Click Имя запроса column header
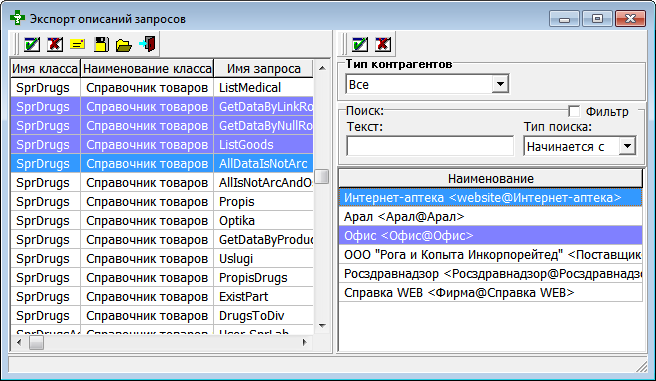Screen dimensions: 656x381 (264, 69)
